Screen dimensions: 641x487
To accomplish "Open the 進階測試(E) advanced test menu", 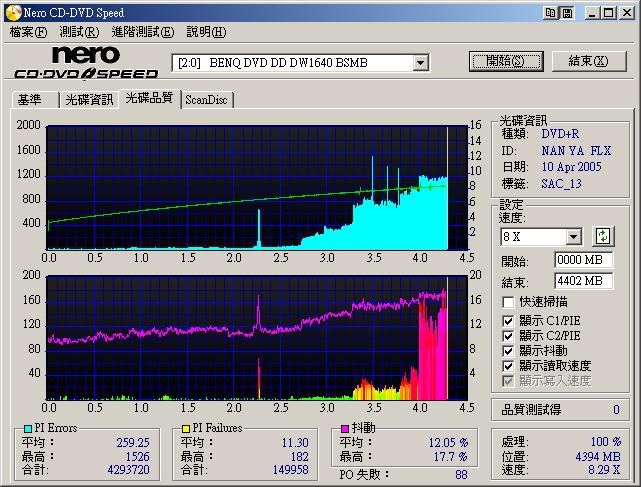I will pos(143,32).
